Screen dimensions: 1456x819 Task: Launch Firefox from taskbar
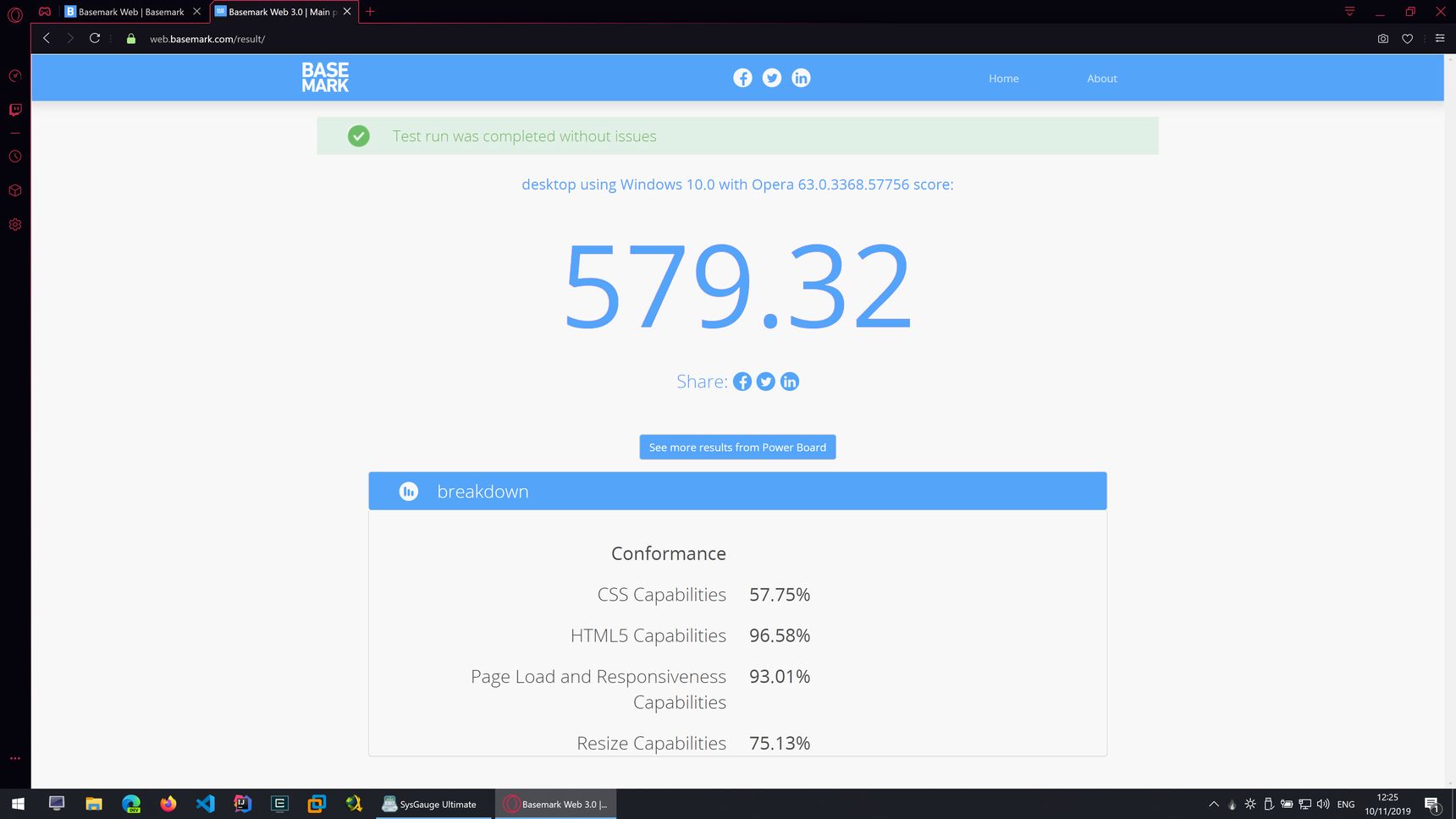click(x=168, y=804)
